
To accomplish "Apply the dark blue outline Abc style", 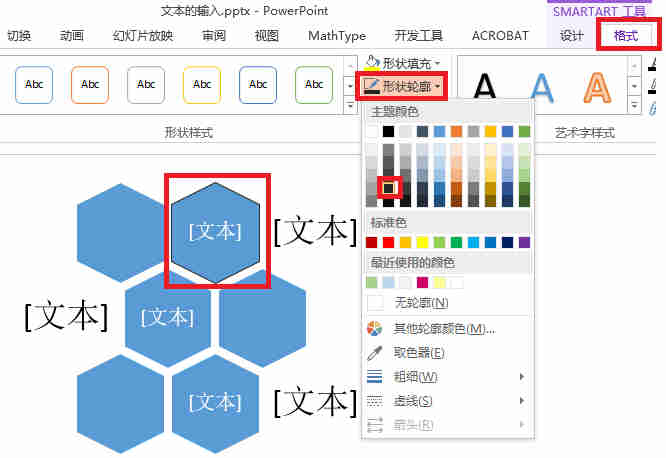I will pos(258,85).
